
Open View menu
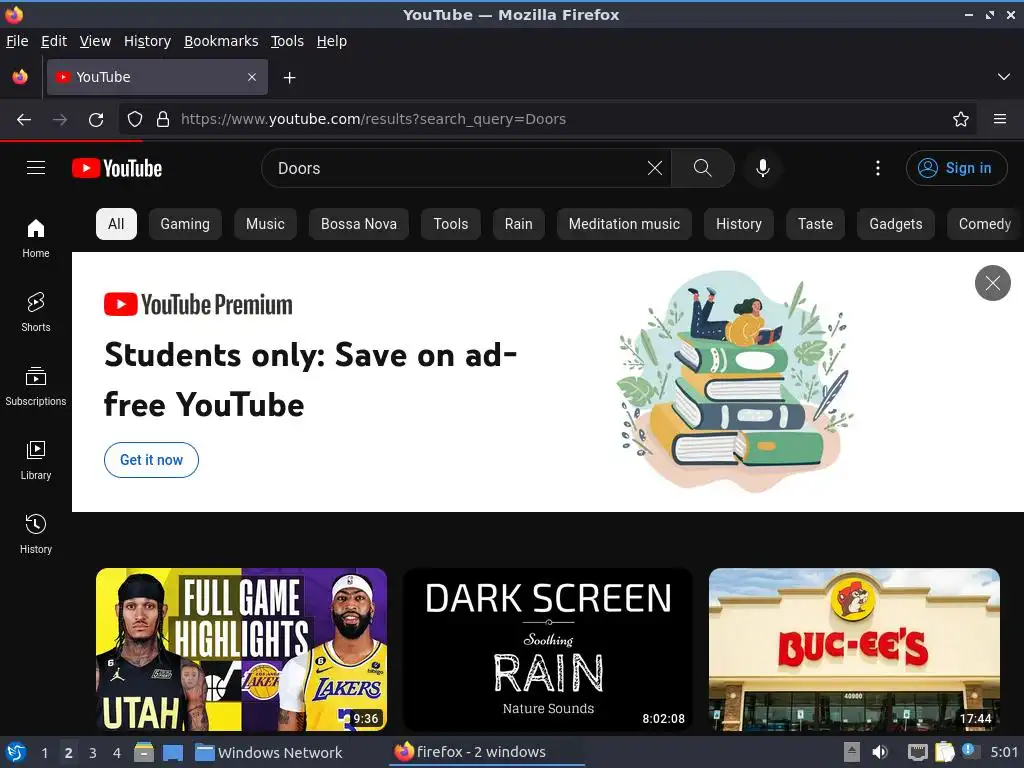(95, 41)
